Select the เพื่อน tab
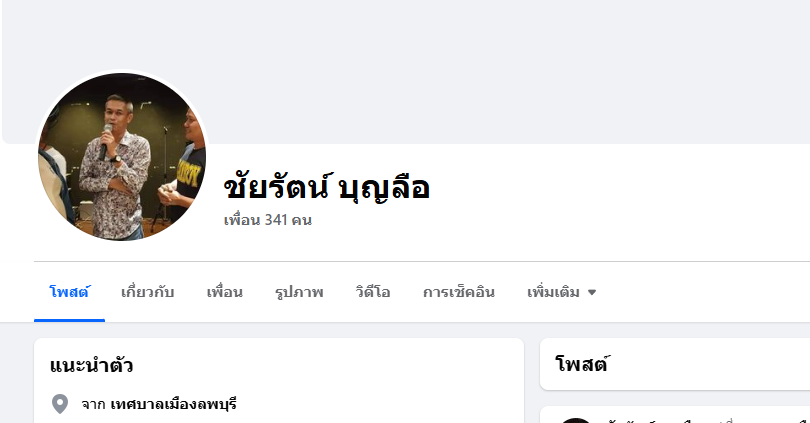 [225, 292]
